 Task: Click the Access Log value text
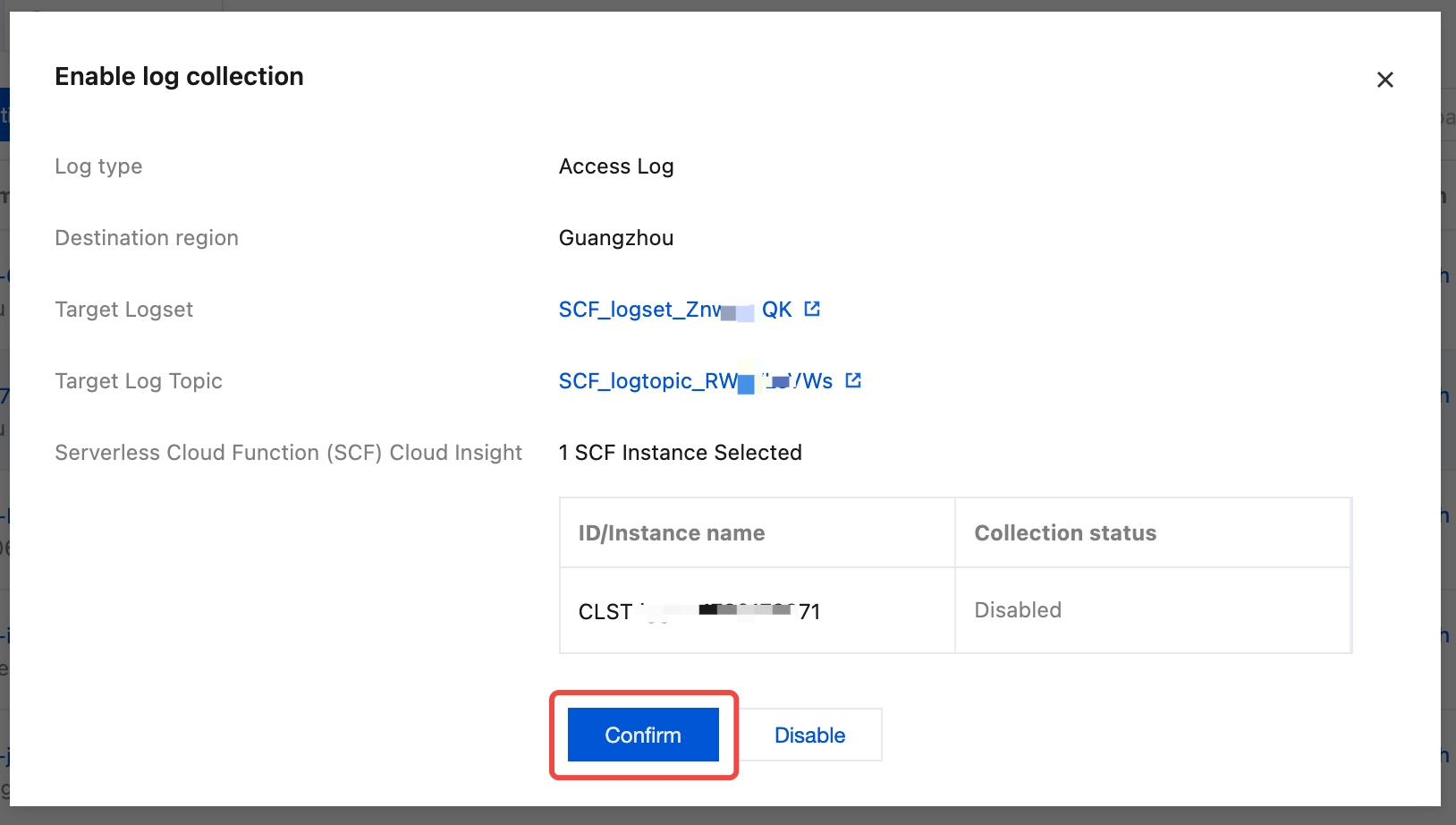[x=615, y=166]
